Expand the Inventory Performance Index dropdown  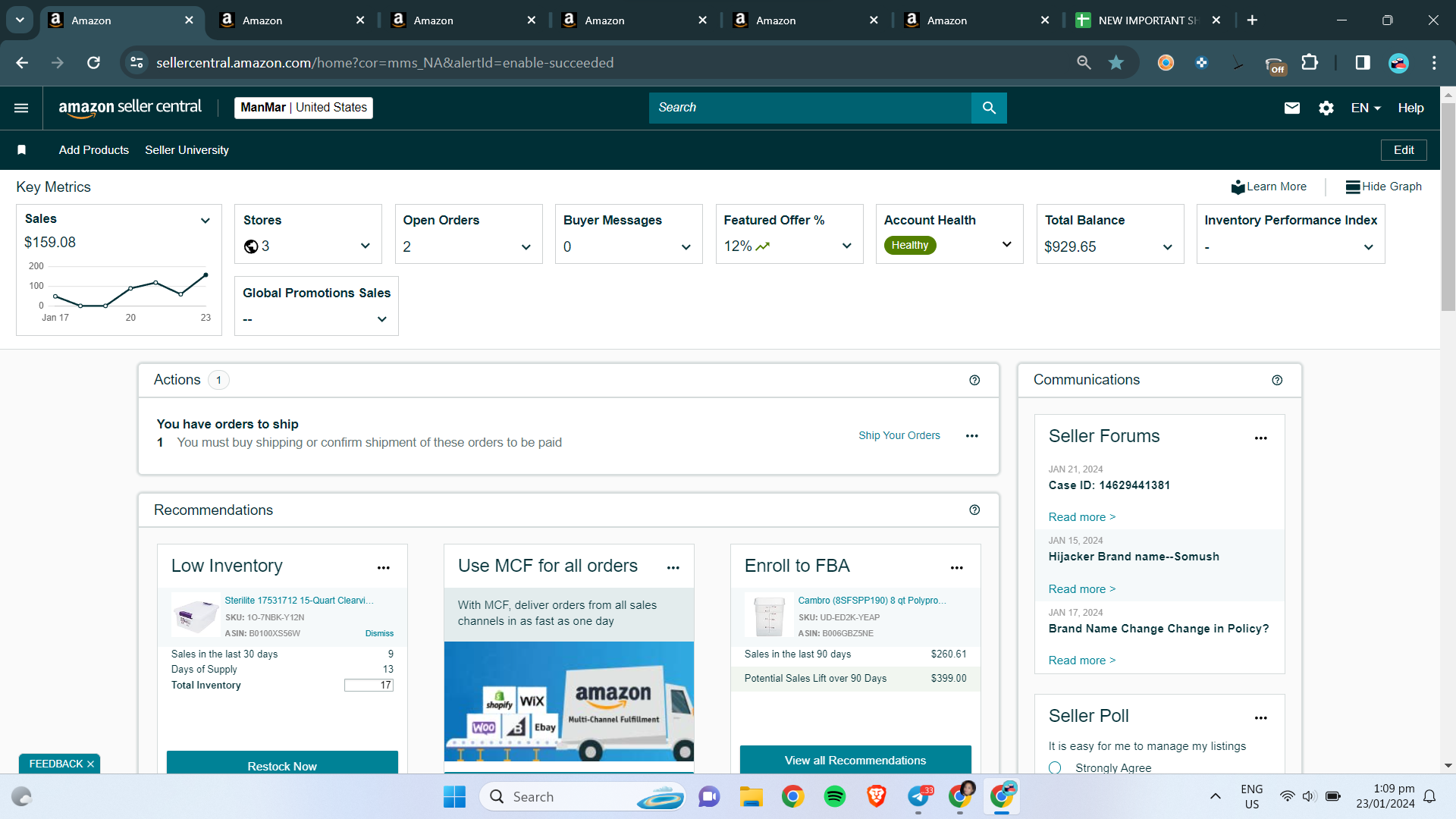coord(1368,247)
